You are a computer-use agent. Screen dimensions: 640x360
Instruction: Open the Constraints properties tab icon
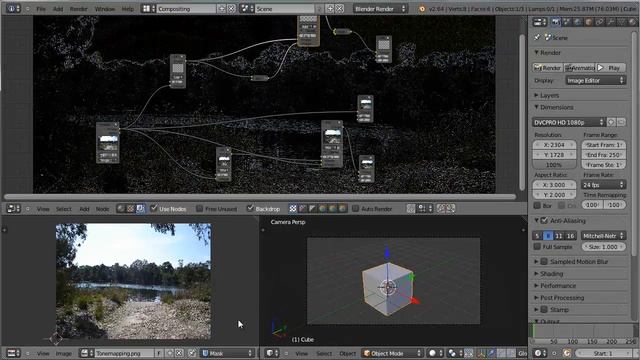[x=600, y=22]
